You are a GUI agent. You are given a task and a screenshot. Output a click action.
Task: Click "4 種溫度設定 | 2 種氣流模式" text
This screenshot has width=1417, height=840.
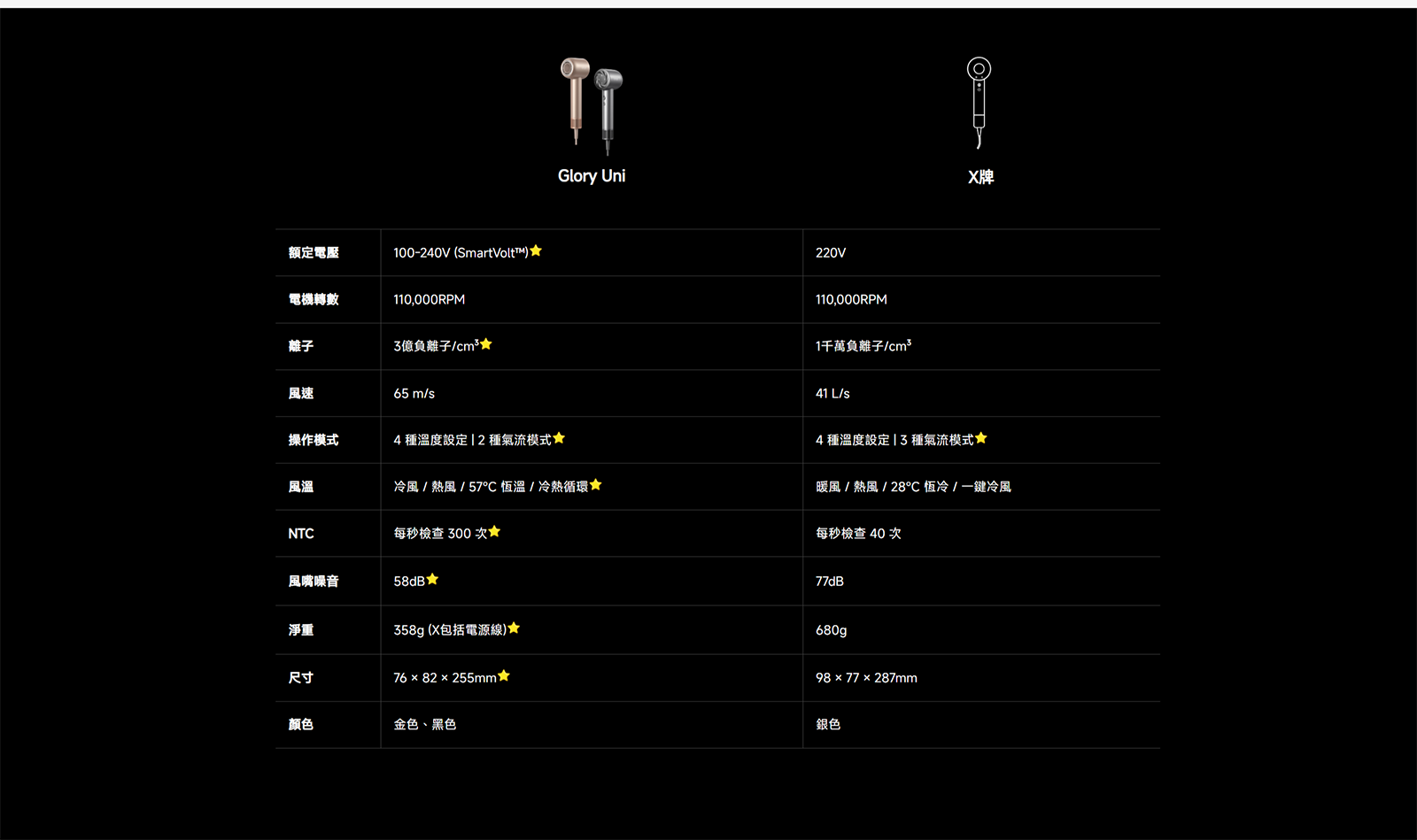(473, 440)
